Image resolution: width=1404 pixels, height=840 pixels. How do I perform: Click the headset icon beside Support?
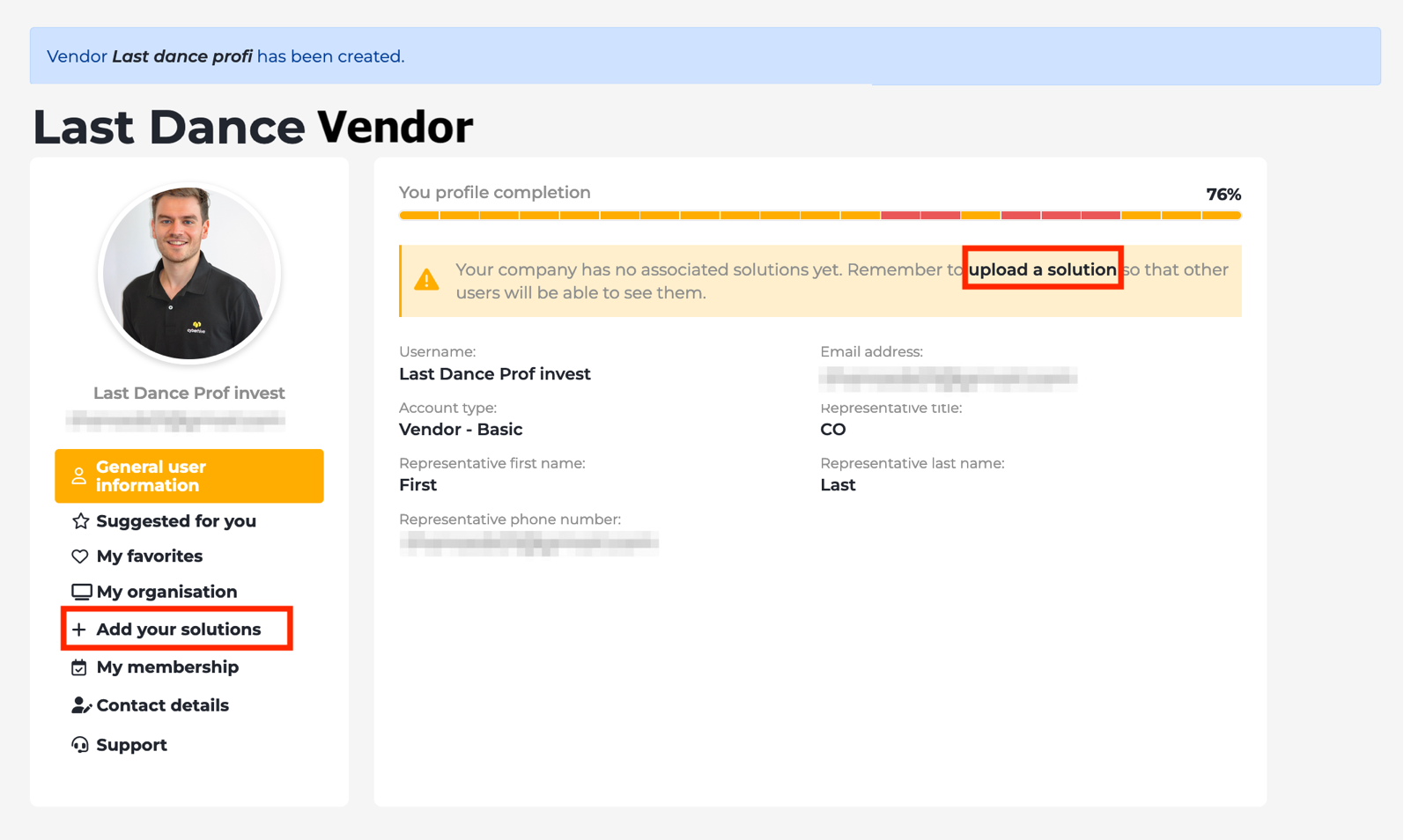point(80,745)
